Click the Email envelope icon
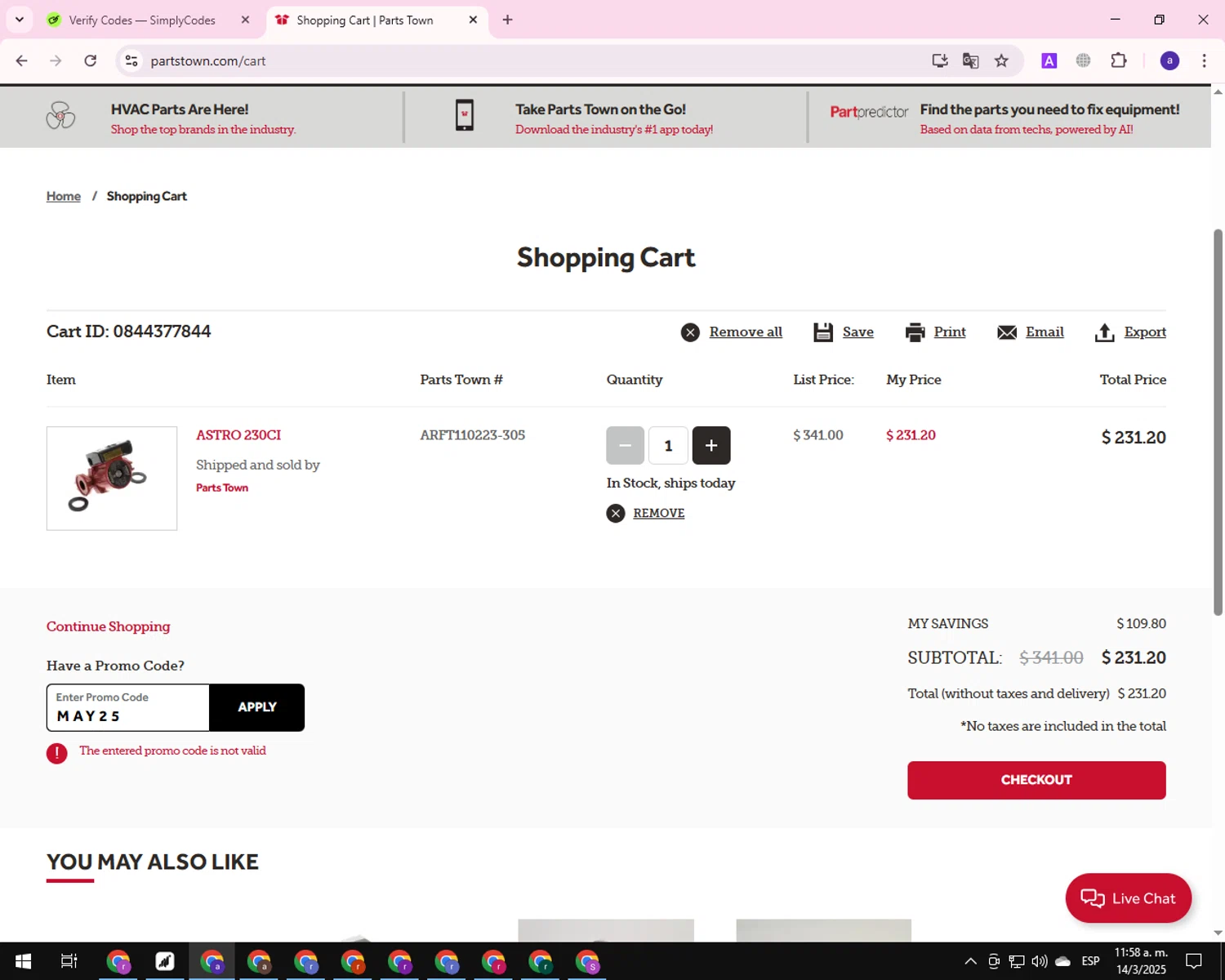 1007,332
